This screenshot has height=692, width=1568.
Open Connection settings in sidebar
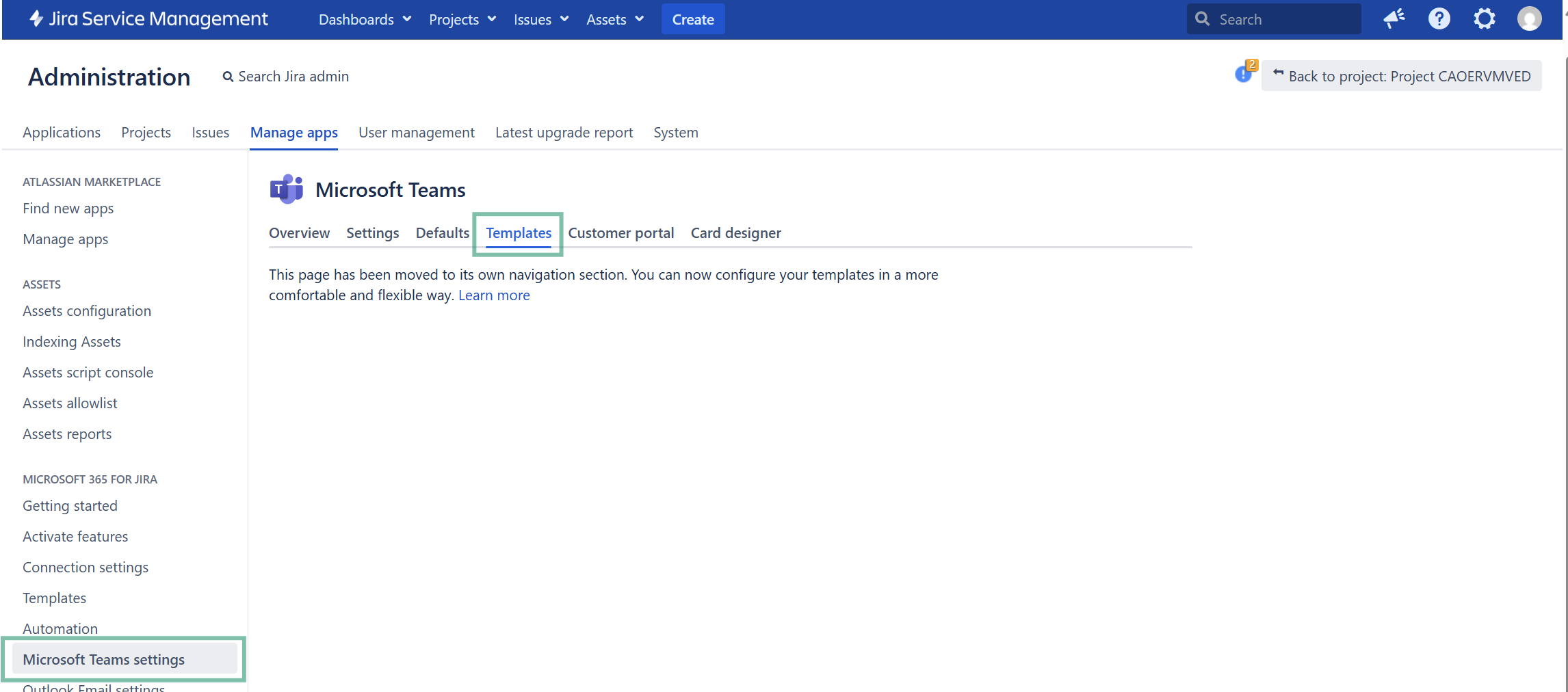pos(86,568)
